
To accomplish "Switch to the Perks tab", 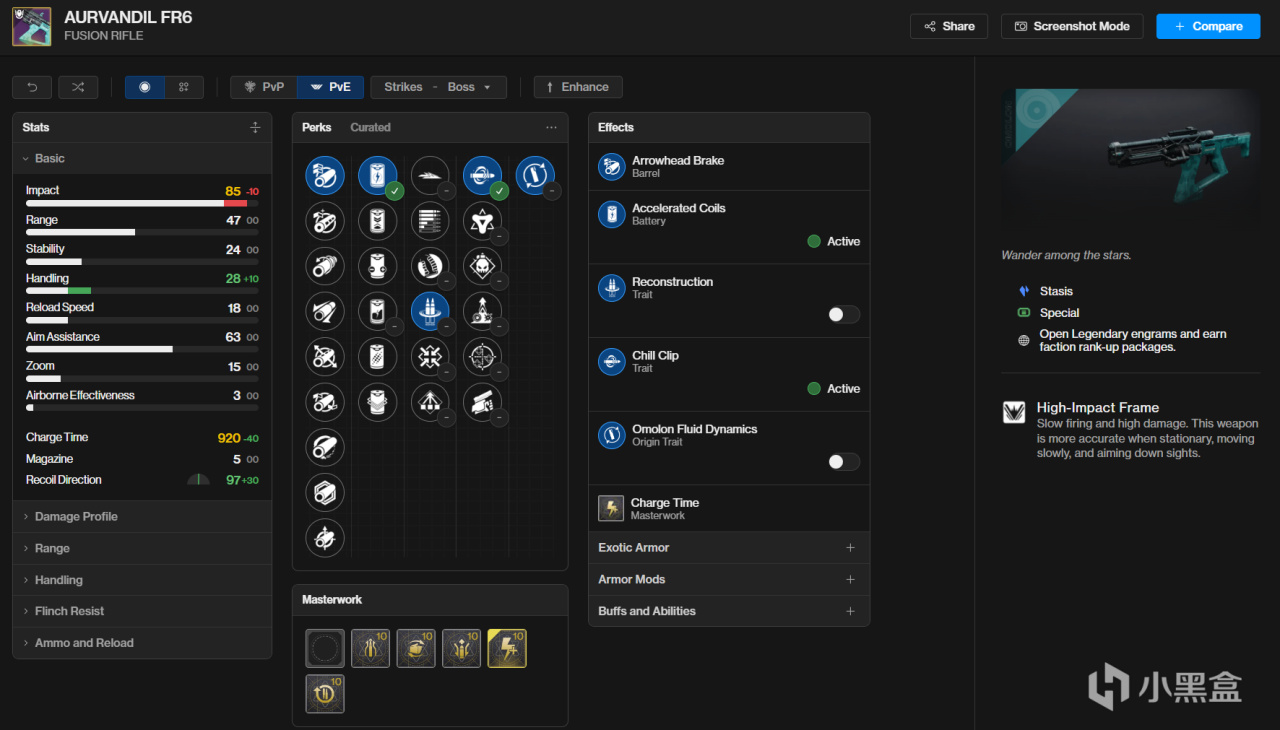I will tap(317, 127).
